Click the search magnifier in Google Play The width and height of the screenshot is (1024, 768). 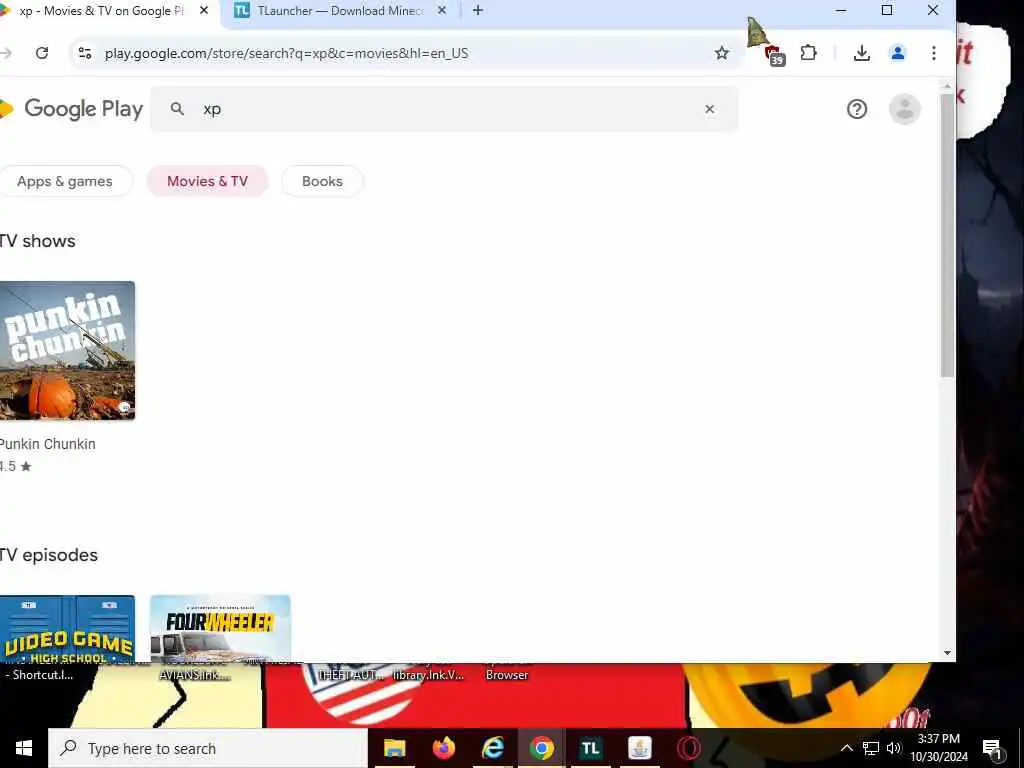tap(177, 109)
